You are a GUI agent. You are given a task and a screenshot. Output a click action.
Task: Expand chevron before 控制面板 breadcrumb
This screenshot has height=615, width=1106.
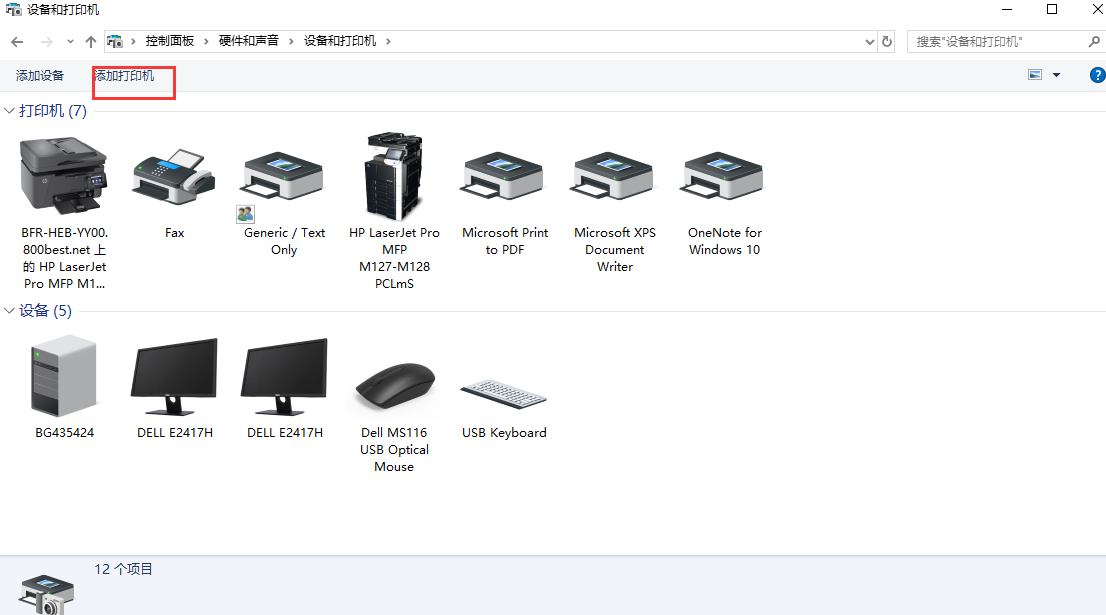pyautogui.click(x=133, y=42)
